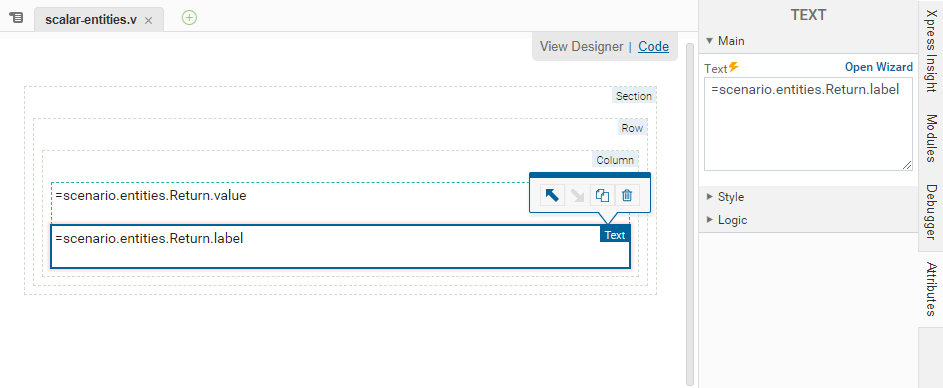Close the scalar-entities.v tab
This screenshot has width=943, height=388.
coord(149,20)
